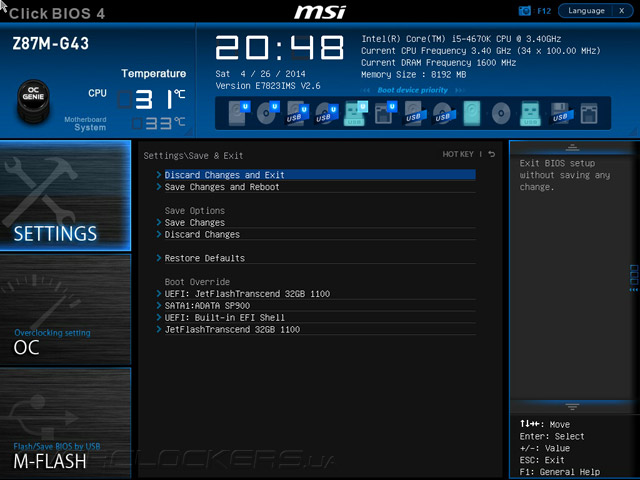The image size is (640, 480).
Task: Click the Current DRAM Frequency 1600 MHz line
Action: coord(438,63)
